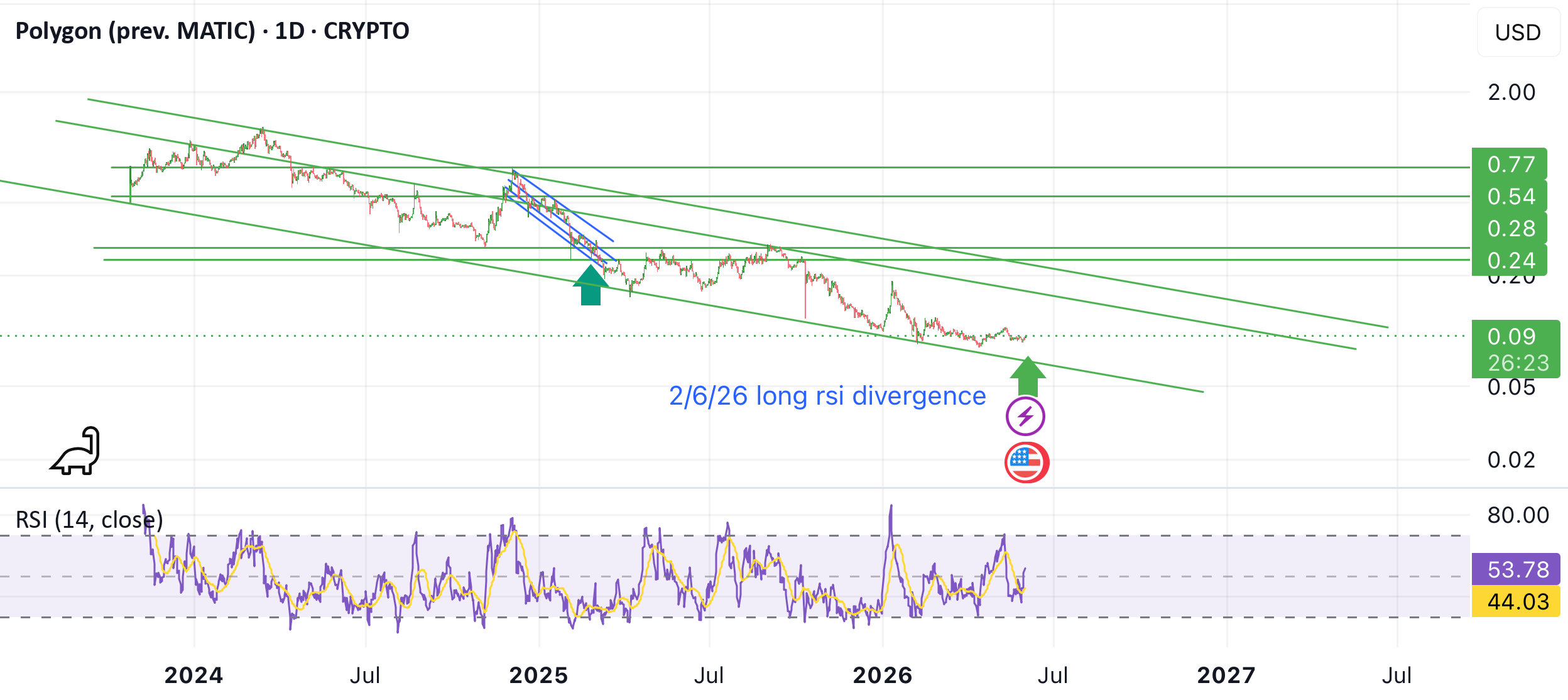Click the 2024 label on the time axis

pos(193,675)
